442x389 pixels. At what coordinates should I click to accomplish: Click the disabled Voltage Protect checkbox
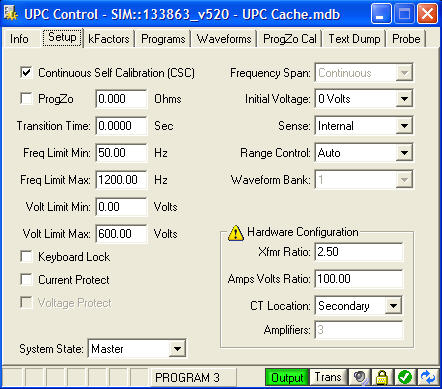coord(26,303)
